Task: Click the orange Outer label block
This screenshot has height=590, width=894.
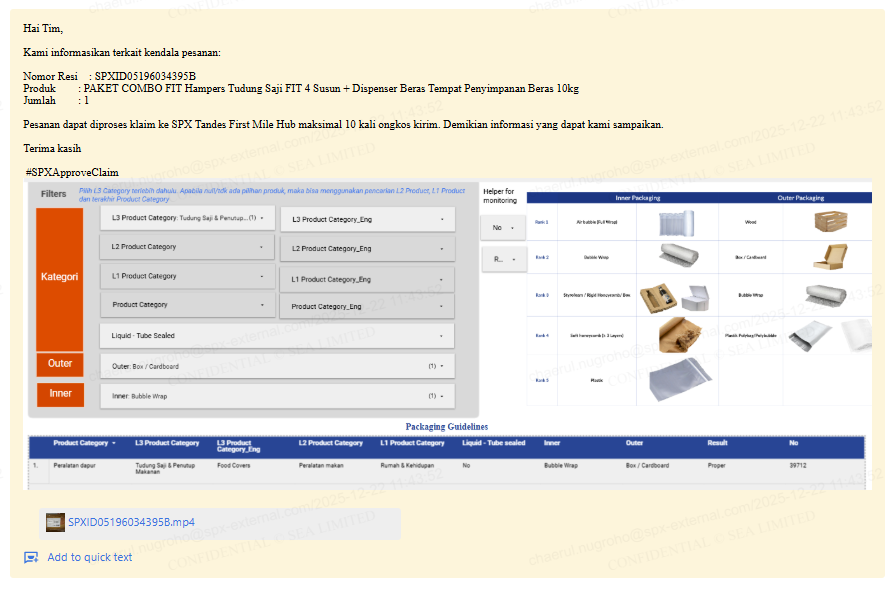Action: (x=60, y=364)
